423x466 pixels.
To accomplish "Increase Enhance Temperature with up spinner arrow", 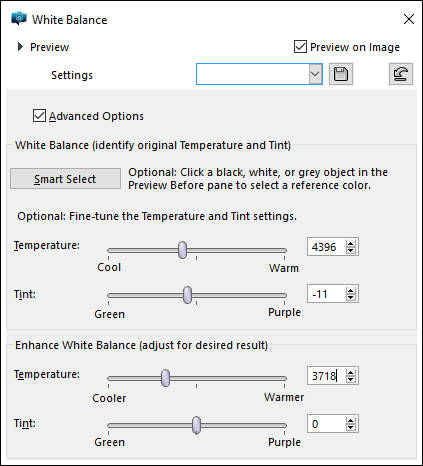I will click(x=350, y=373).
